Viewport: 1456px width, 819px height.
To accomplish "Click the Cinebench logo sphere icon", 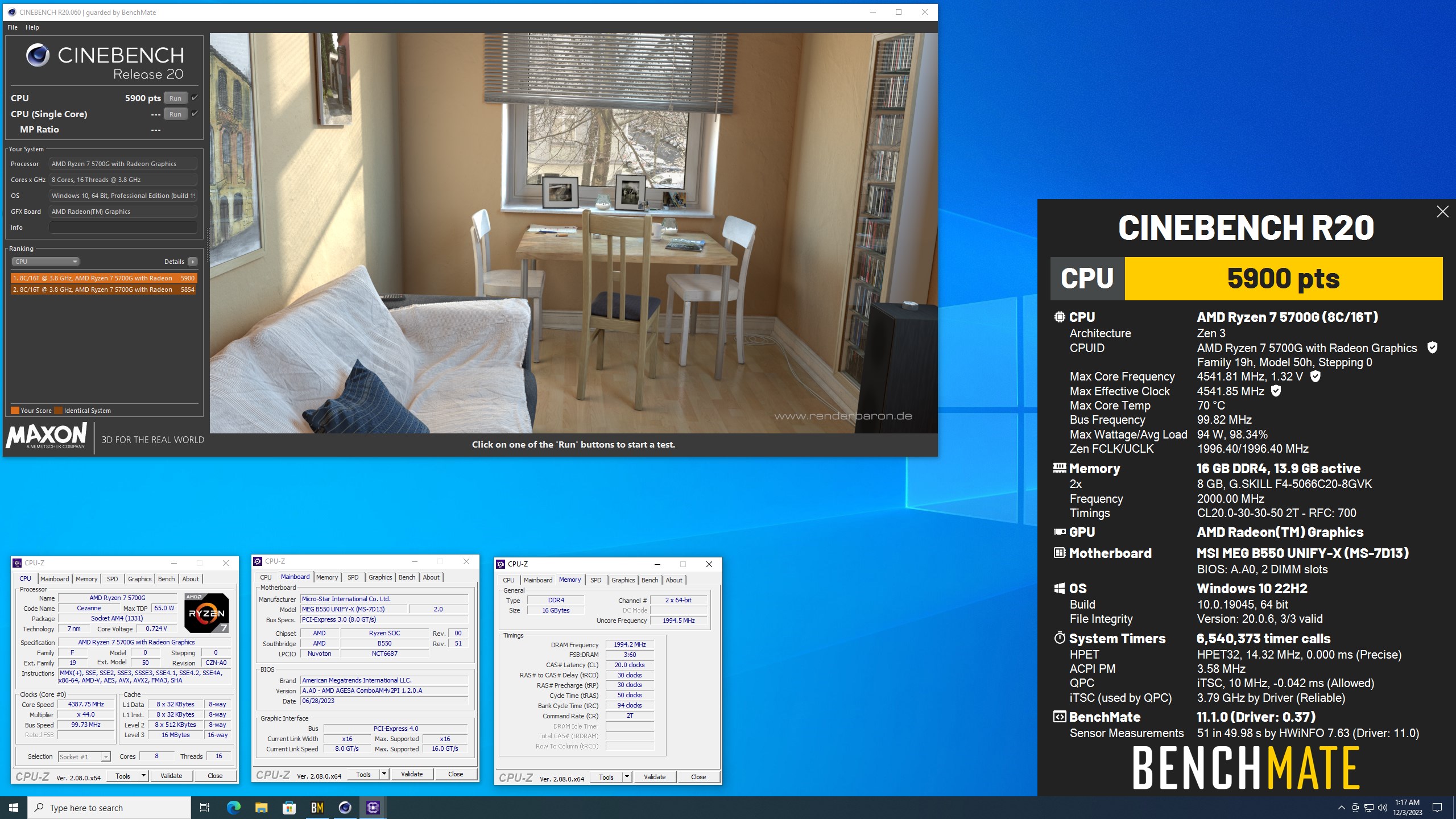I will (38, 55).
